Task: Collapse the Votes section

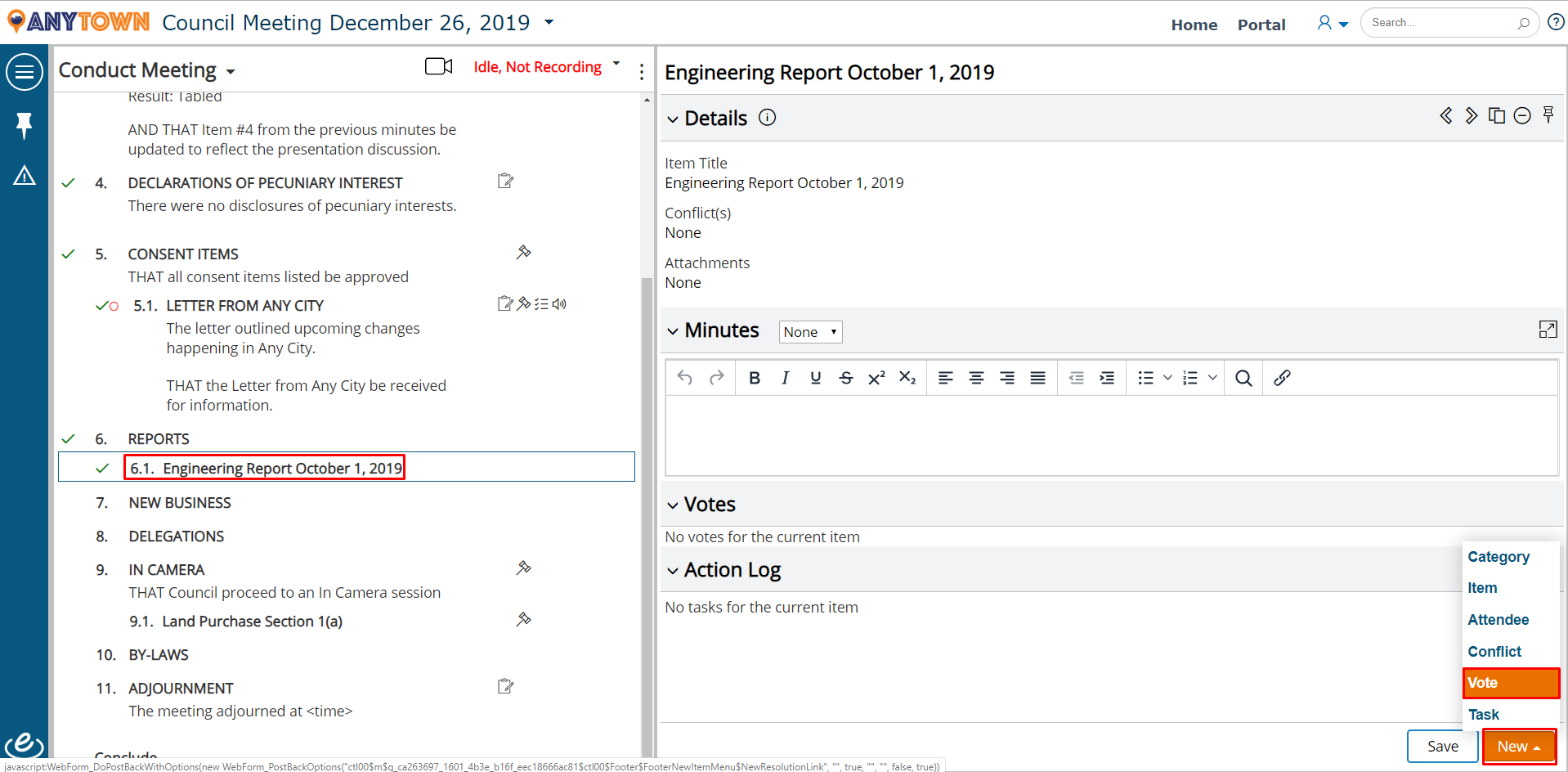Action: (673, 505)
